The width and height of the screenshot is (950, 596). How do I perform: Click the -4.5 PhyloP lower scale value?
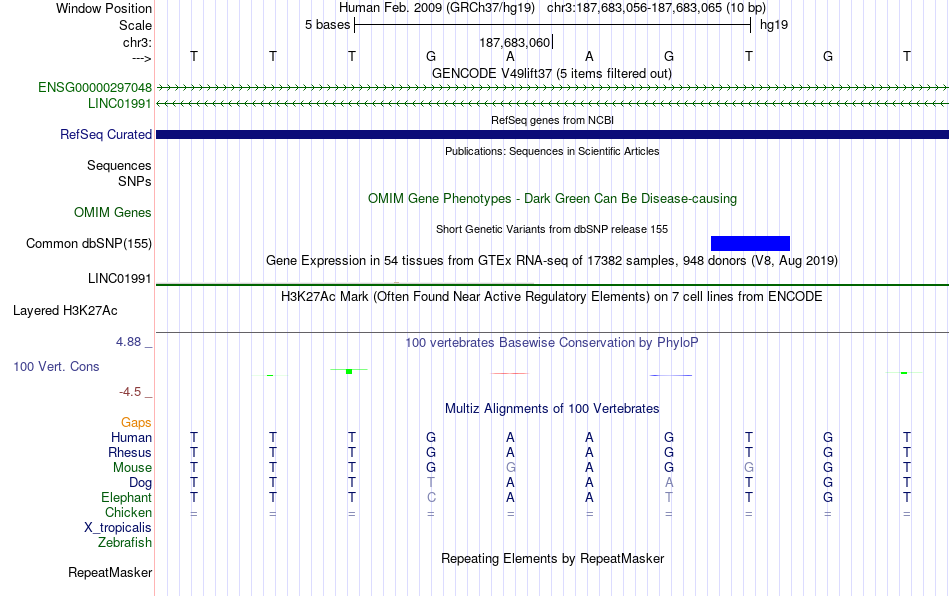[x=130, y=392]
